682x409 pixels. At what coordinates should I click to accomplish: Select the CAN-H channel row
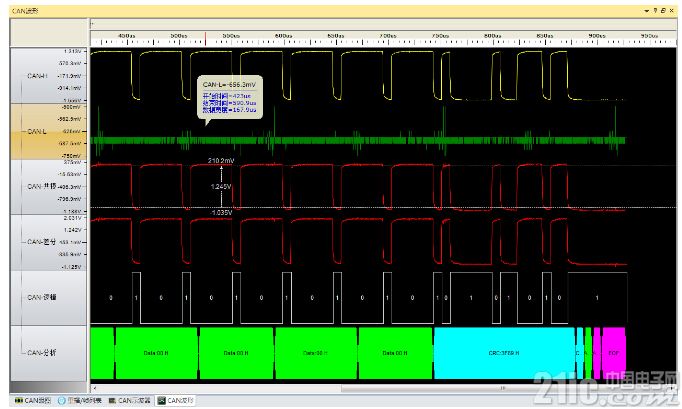click(49, 75)
